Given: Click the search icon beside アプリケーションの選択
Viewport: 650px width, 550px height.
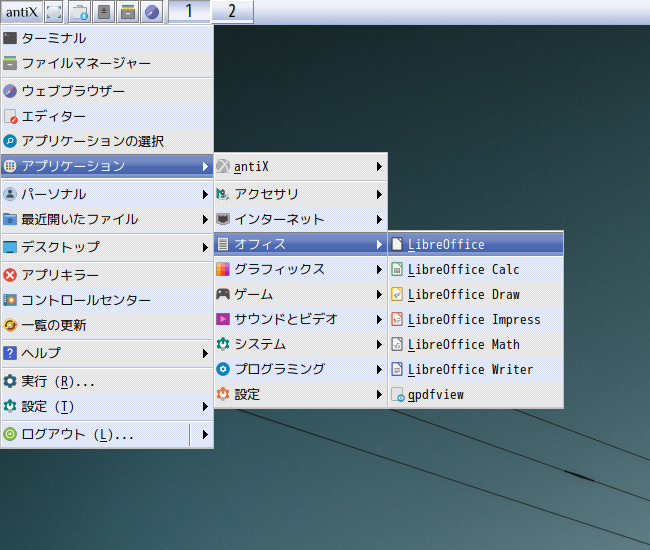Looking at the screenshot, I should (x=10, y=141).
